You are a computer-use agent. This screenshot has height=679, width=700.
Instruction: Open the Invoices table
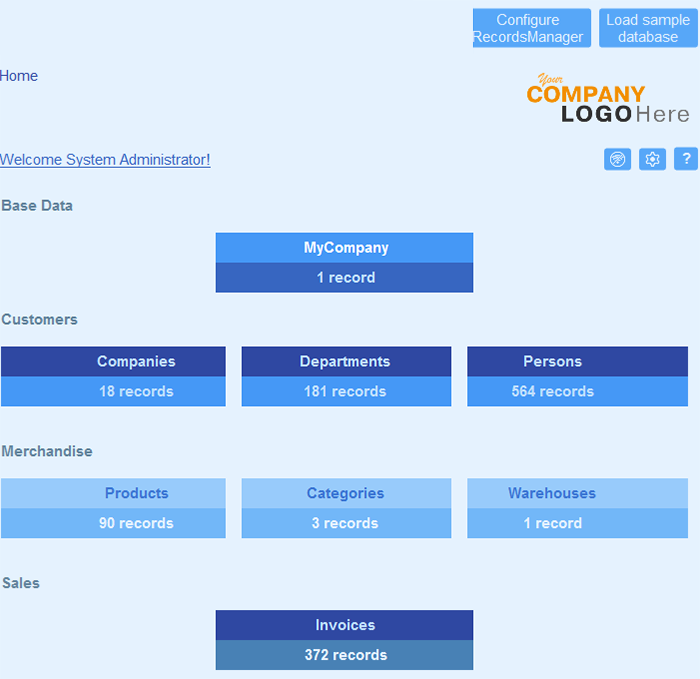(x=345, y=625)
